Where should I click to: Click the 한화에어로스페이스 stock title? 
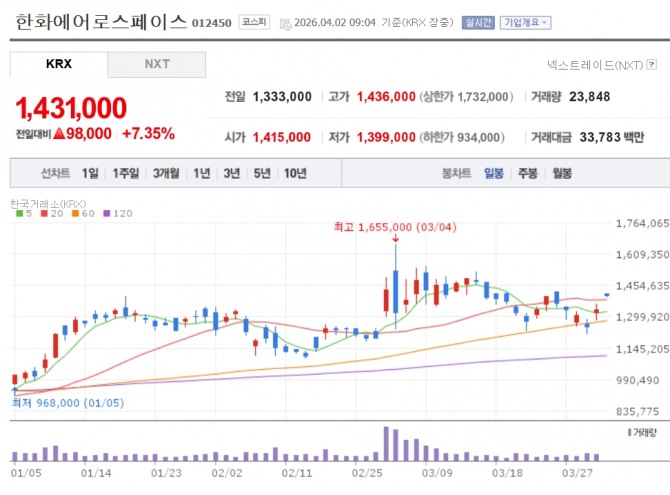coord(101,22)
